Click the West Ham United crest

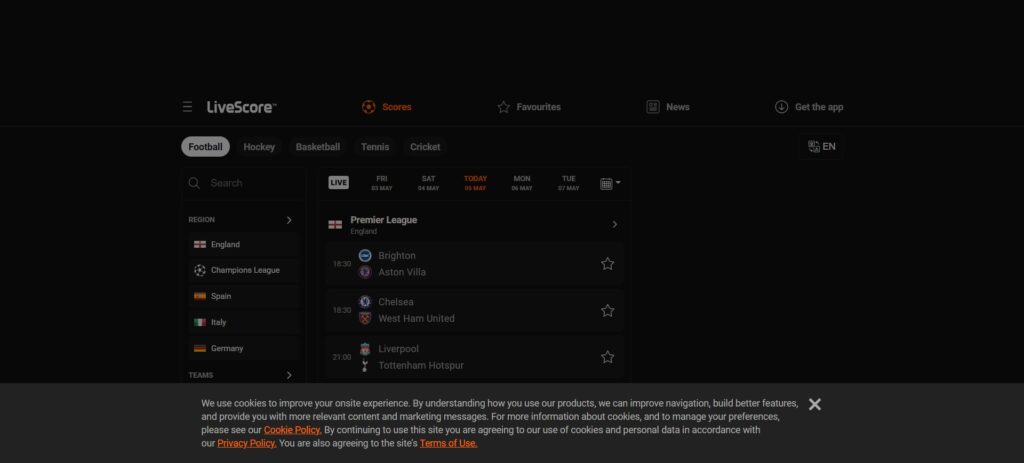pyautogui.click(x=365, y=318)
